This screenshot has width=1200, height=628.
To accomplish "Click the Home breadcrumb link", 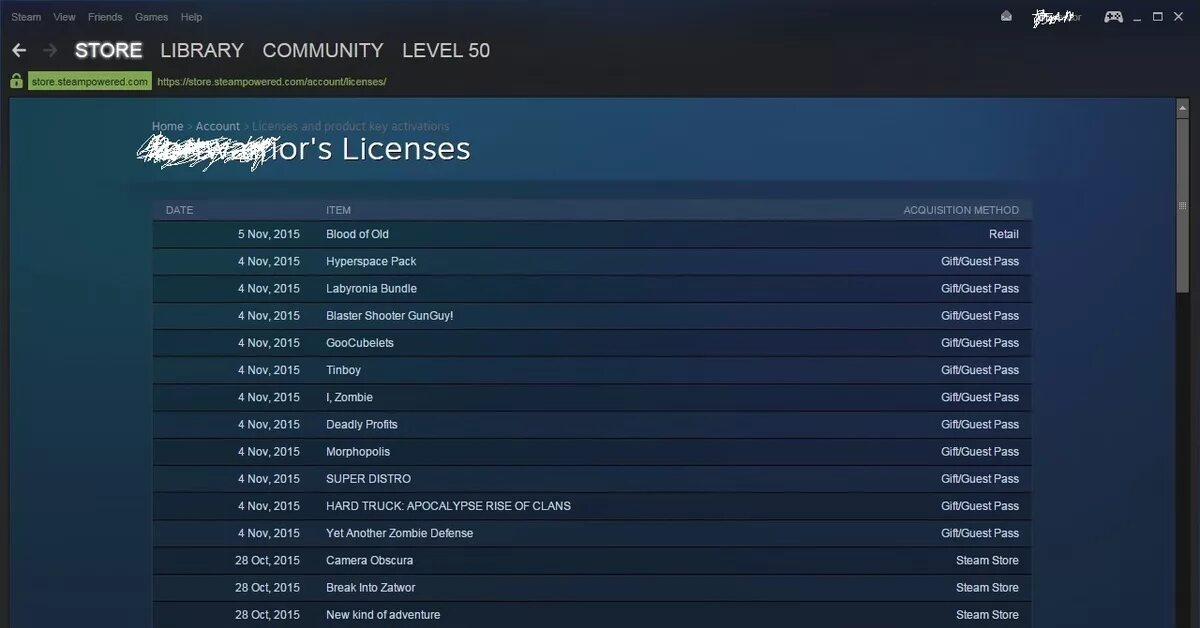I will 168,126.
